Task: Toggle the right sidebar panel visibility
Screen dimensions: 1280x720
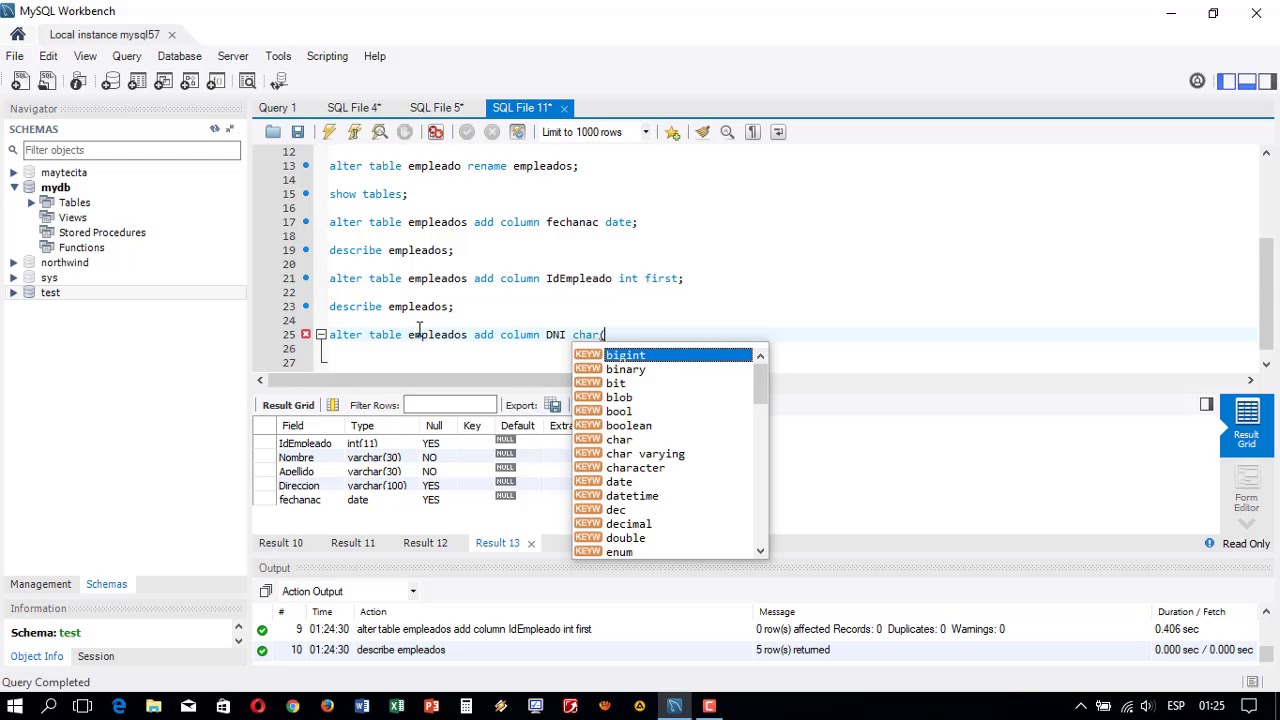Action: pyautogui.click(x=1267, y=81)
